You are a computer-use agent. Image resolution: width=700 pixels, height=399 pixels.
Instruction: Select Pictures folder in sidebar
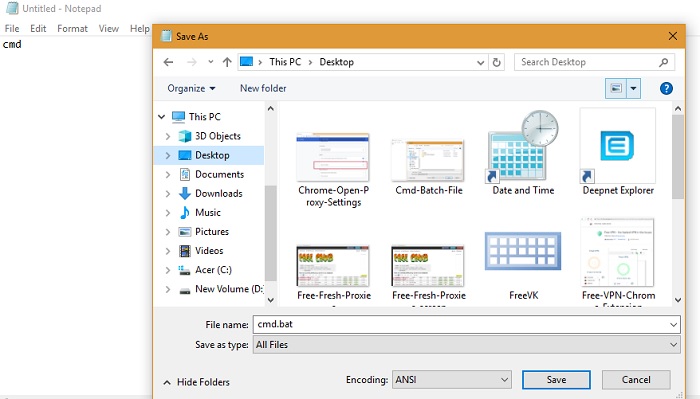pos(204,232)
